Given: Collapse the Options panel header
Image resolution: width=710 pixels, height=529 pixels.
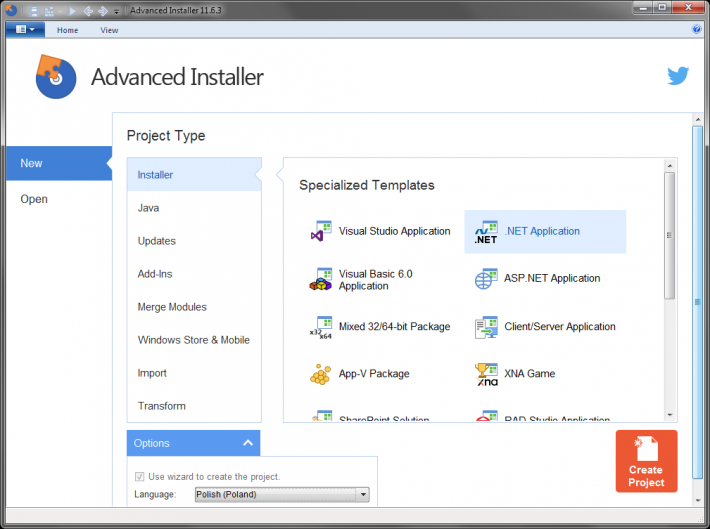Looking at the screenshot, I should coord(193,443).
